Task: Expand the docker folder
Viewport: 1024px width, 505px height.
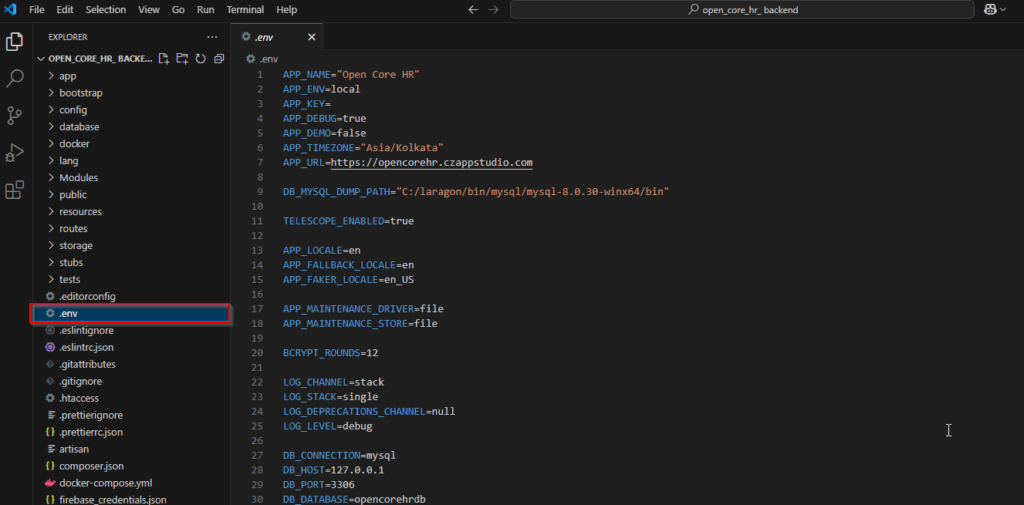Action: click(131, 144)
